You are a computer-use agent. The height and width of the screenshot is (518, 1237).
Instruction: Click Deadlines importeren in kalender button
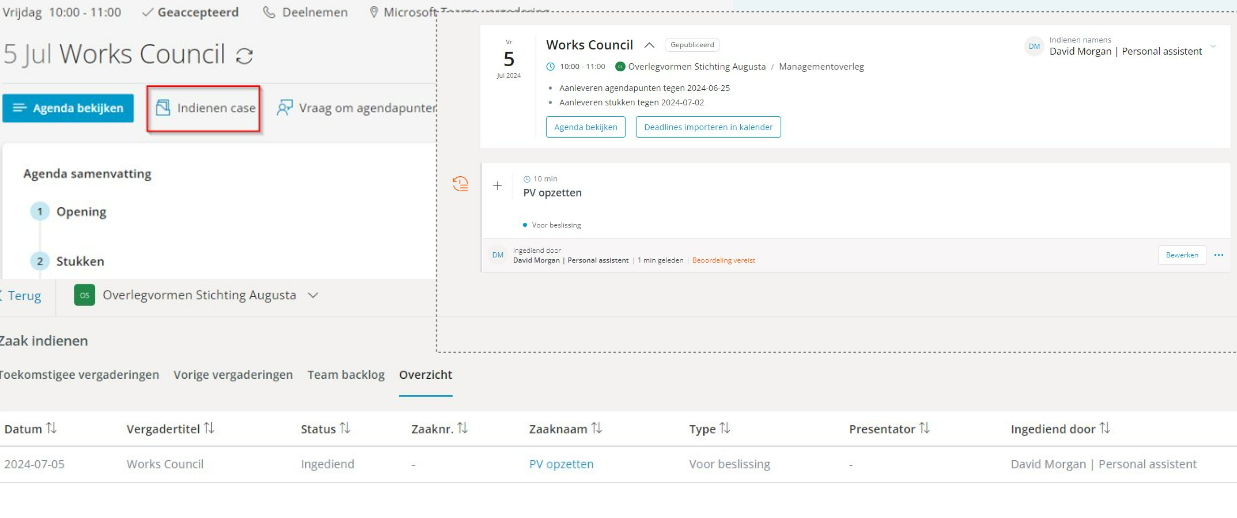(x=708, y=127)
